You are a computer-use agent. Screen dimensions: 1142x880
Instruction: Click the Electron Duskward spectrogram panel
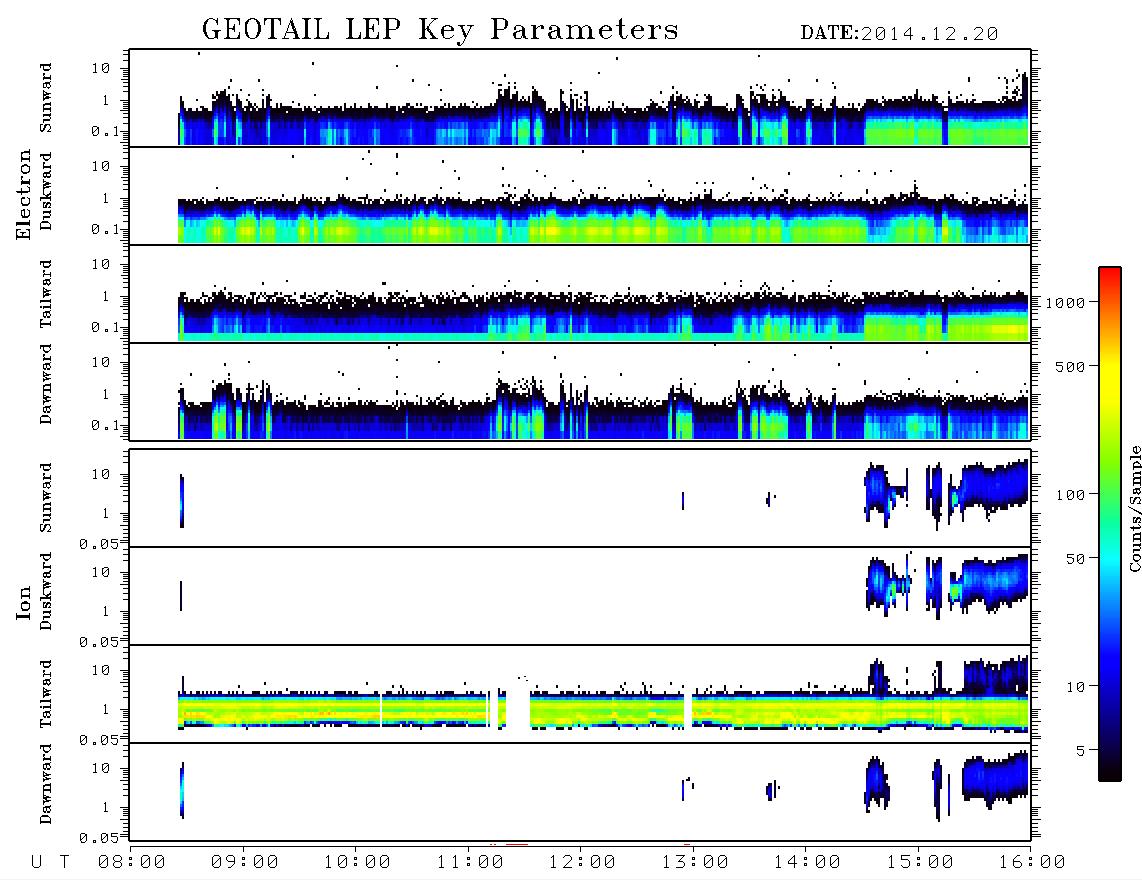[580, 196]
